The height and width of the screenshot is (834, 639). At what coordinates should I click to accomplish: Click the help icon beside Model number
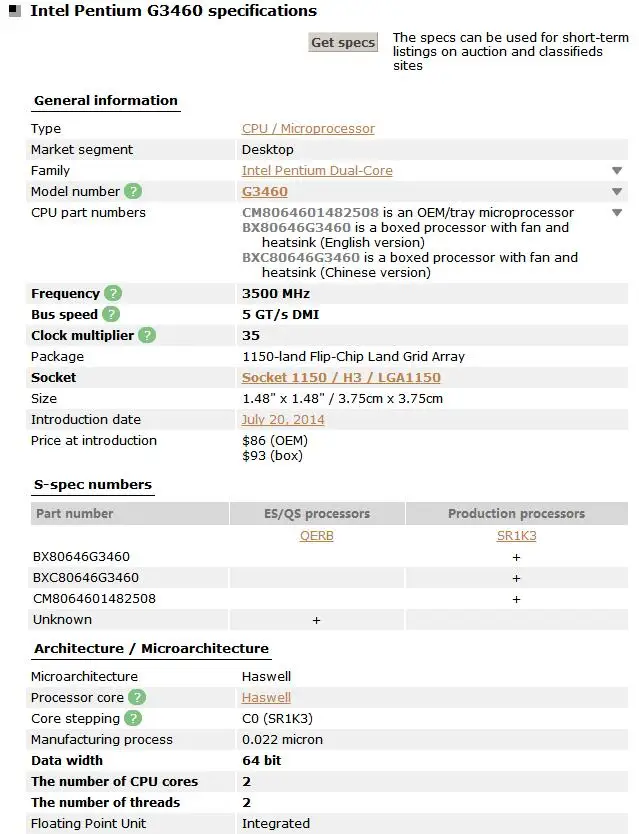(x=133, y=191)
